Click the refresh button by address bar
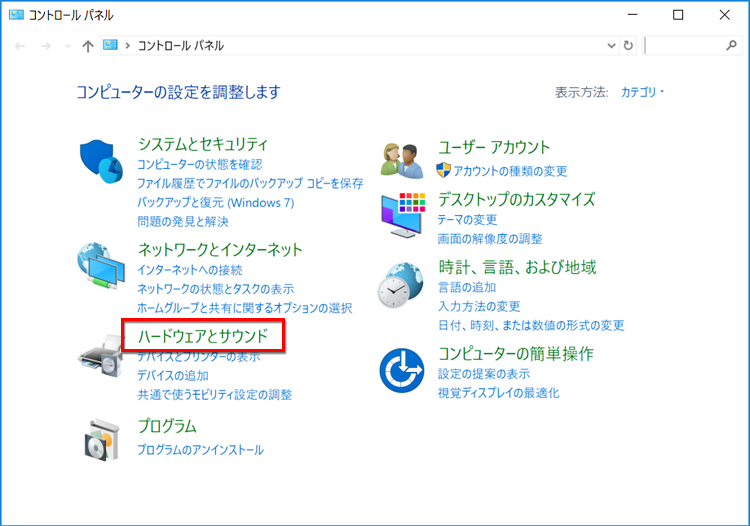This screenshot has height=526, width=750. coord(628,45)
